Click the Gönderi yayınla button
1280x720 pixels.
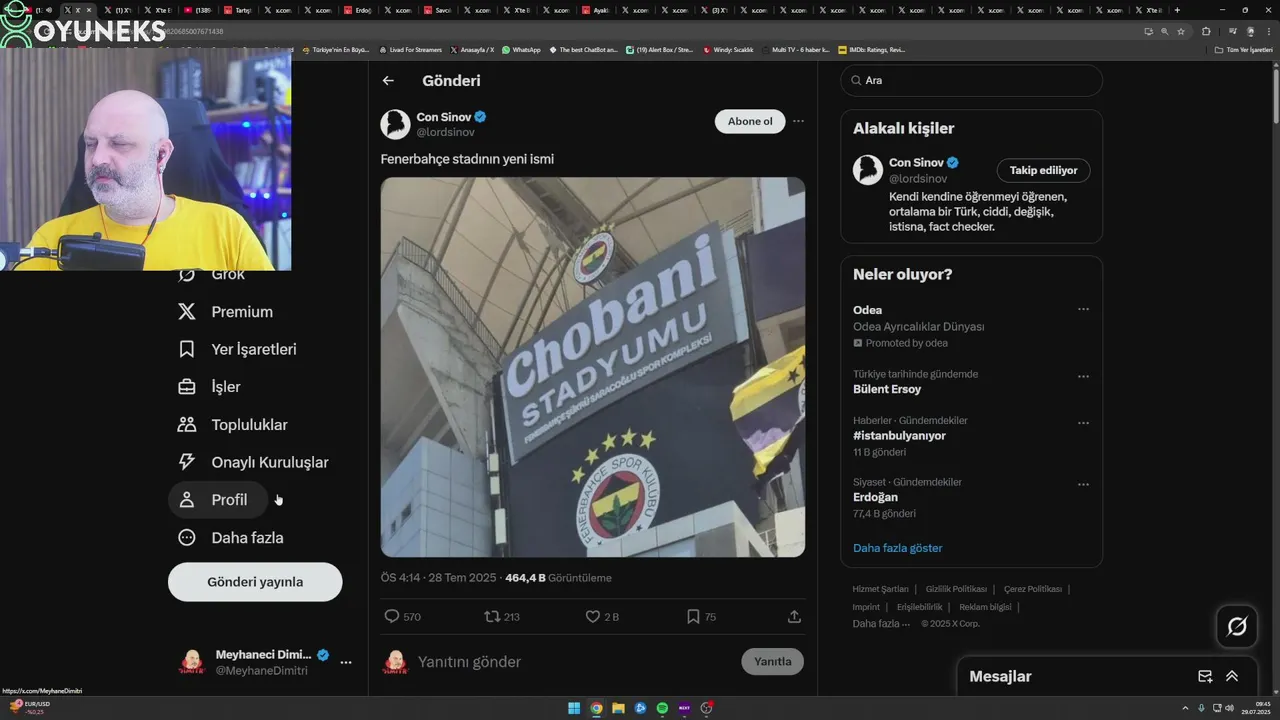(255, 582)
